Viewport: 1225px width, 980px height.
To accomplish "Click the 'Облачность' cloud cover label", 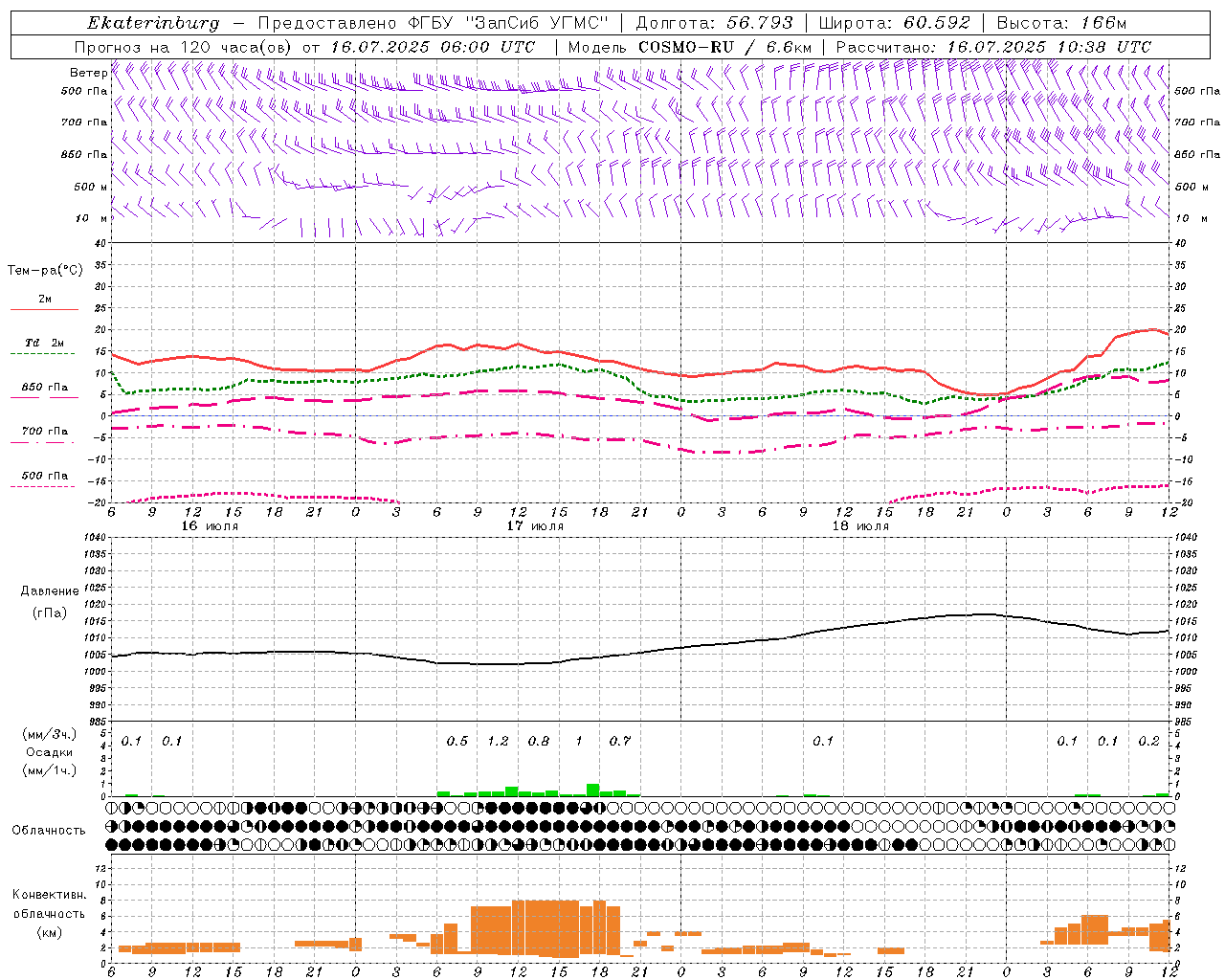I will (49, 830).
